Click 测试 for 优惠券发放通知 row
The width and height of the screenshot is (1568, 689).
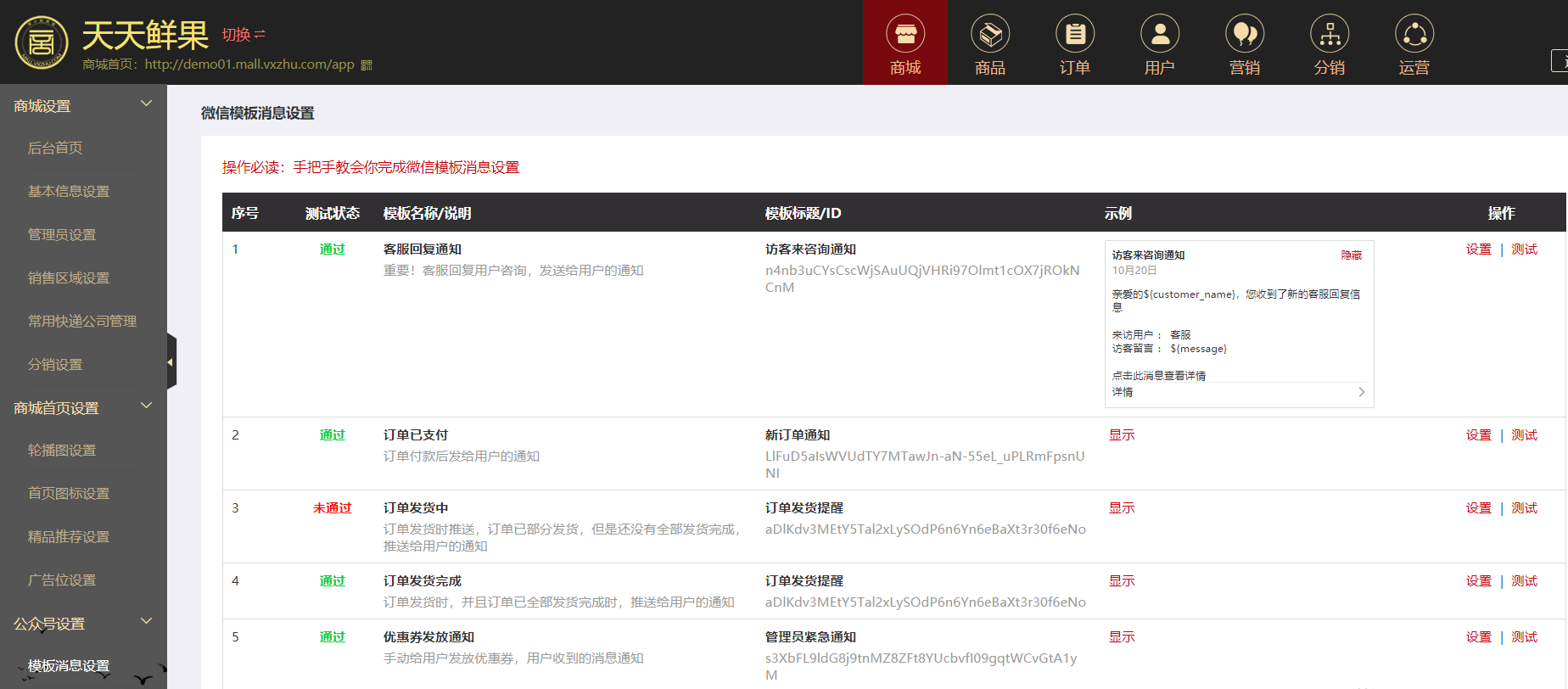(1524, 637)
